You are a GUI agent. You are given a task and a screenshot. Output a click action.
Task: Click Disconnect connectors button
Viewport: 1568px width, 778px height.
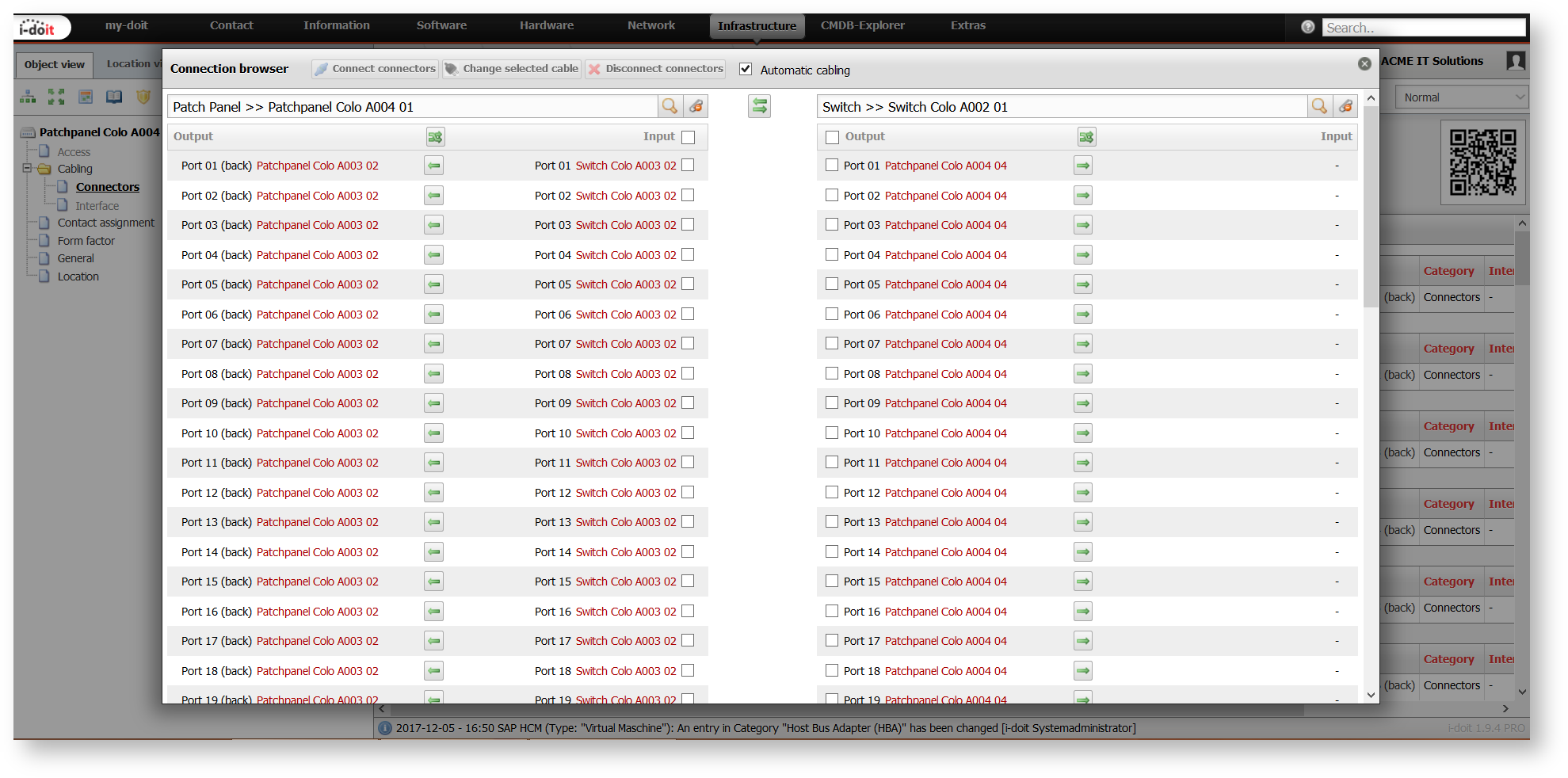pyautogui.click(x=655, y=69)
